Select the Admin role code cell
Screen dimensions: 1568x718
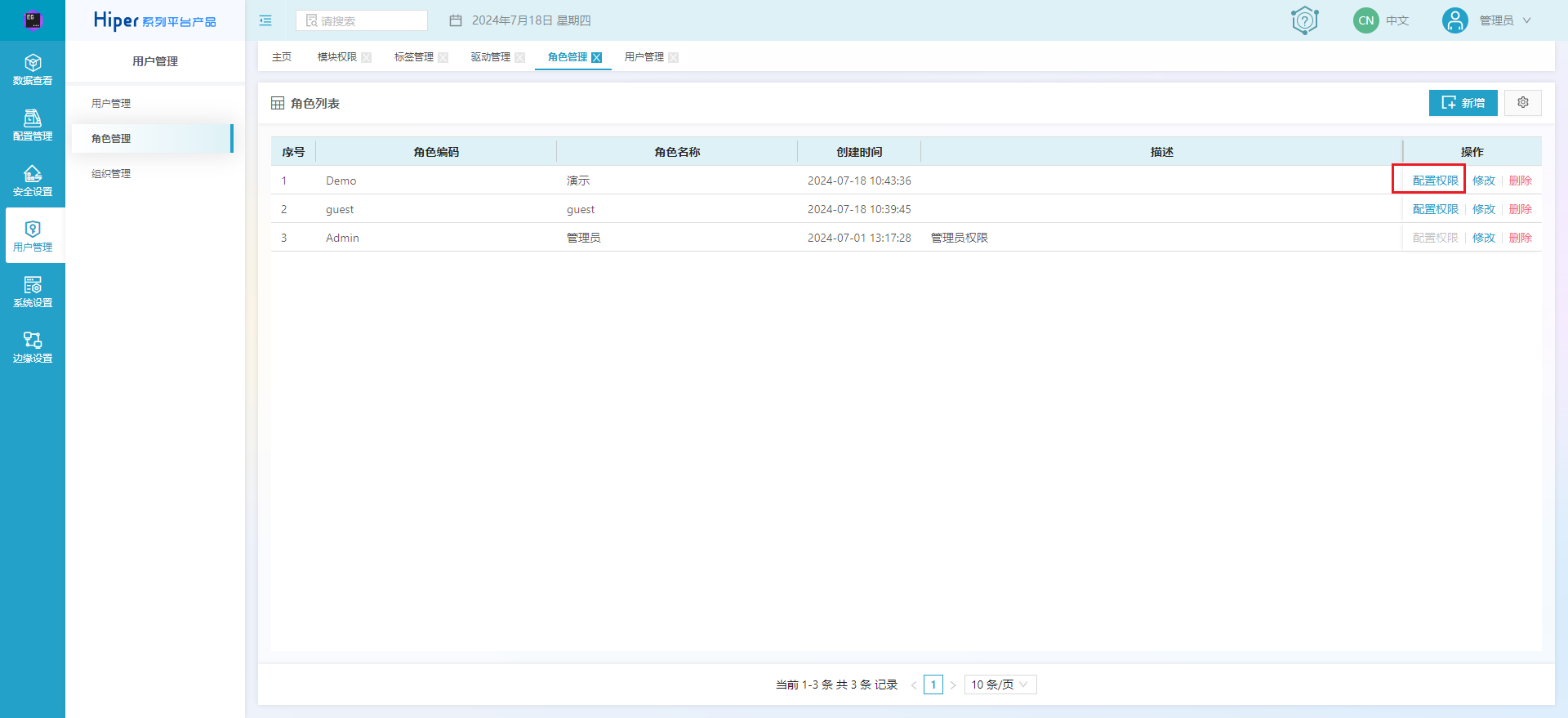click(x=436, y=238)
